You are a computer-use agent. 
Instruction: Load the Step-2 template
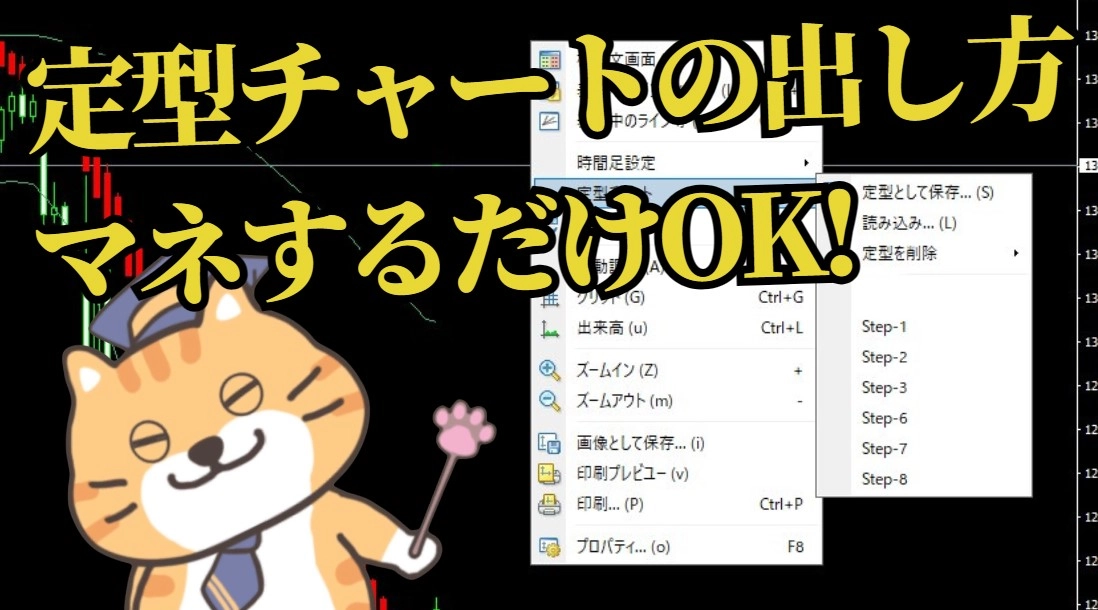pos(884,357)
